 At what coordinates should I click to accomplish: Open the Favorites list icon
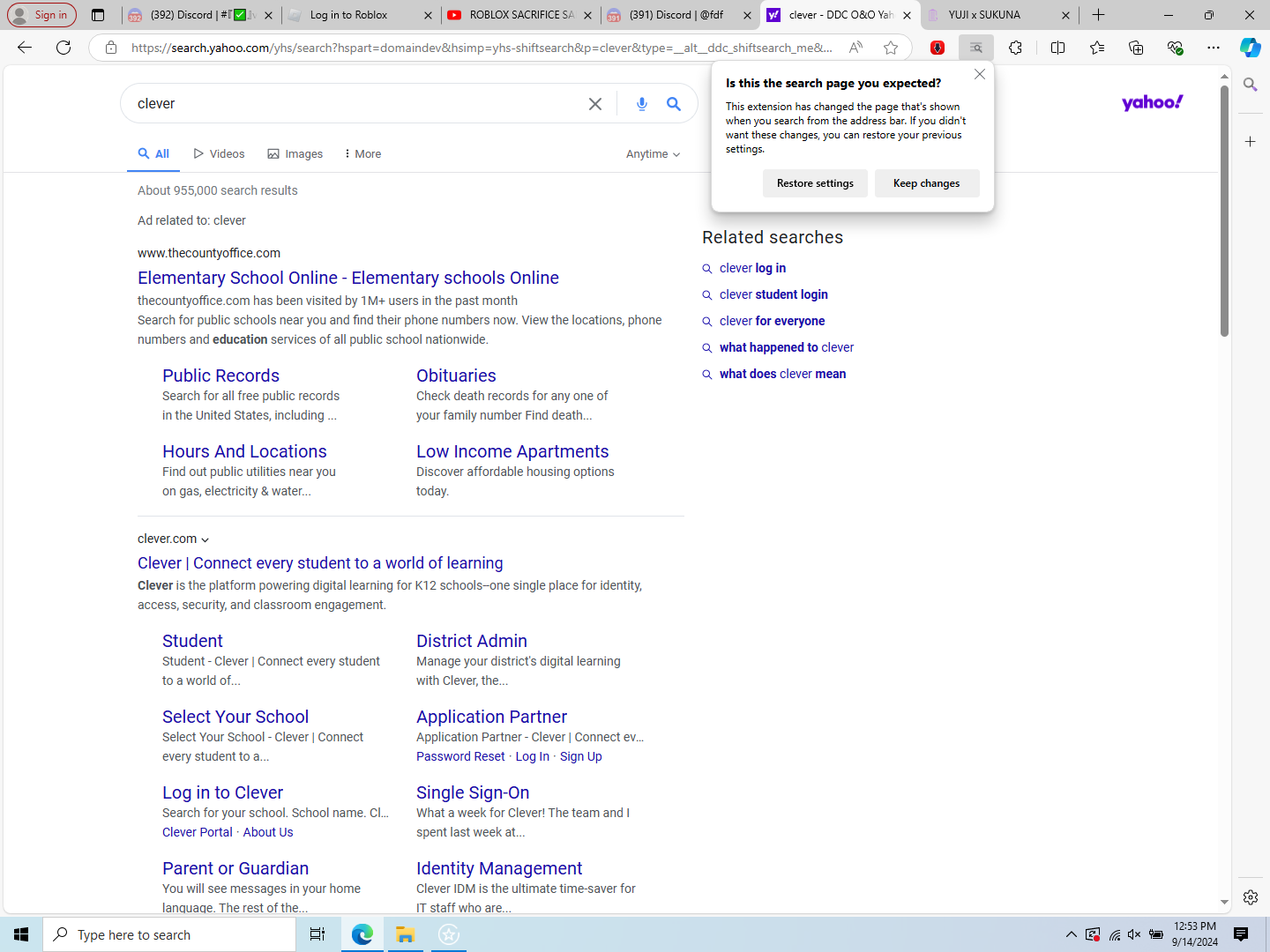click(1097, 48)
